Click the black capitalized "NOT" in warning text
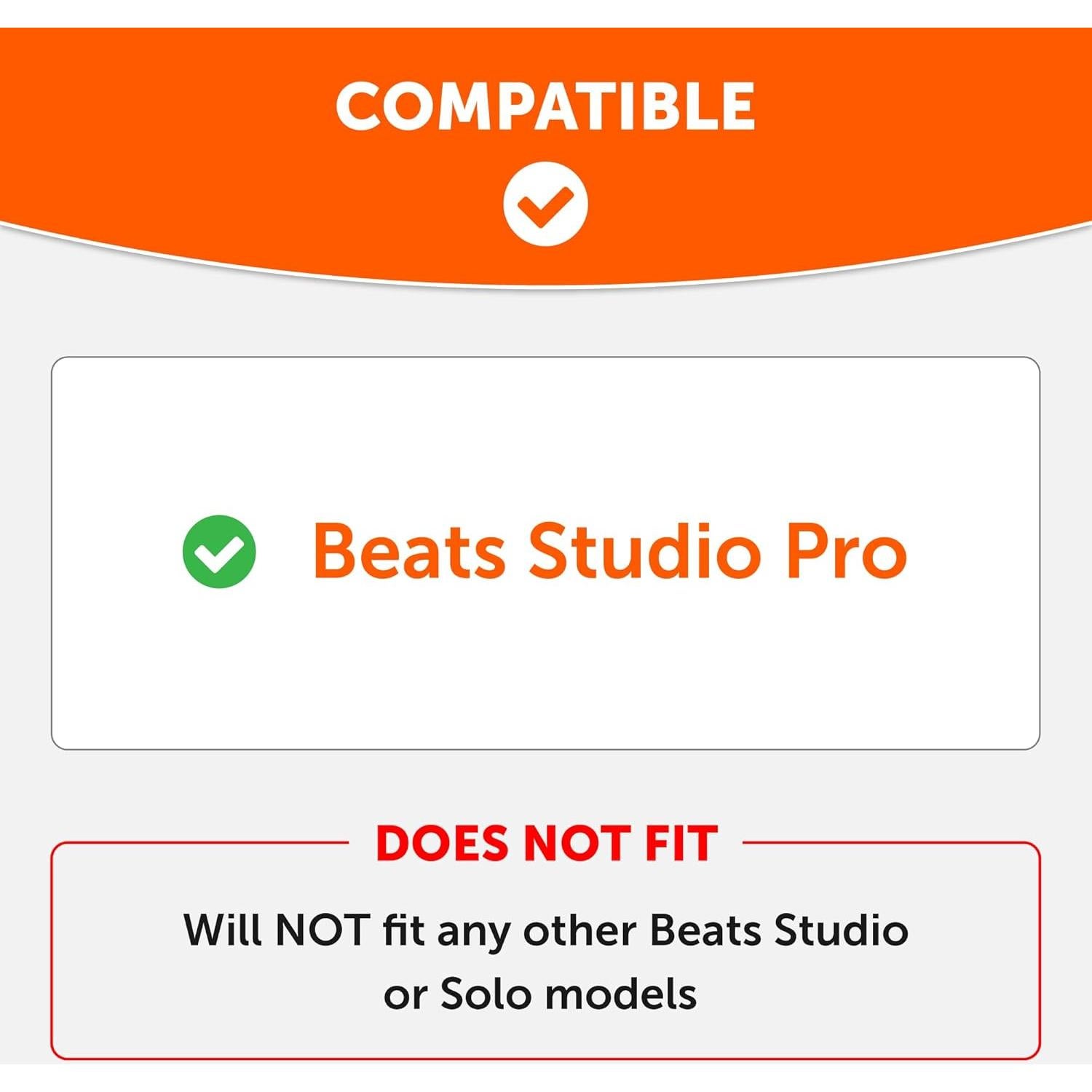 pyautogui.click(x=322, y=930)
